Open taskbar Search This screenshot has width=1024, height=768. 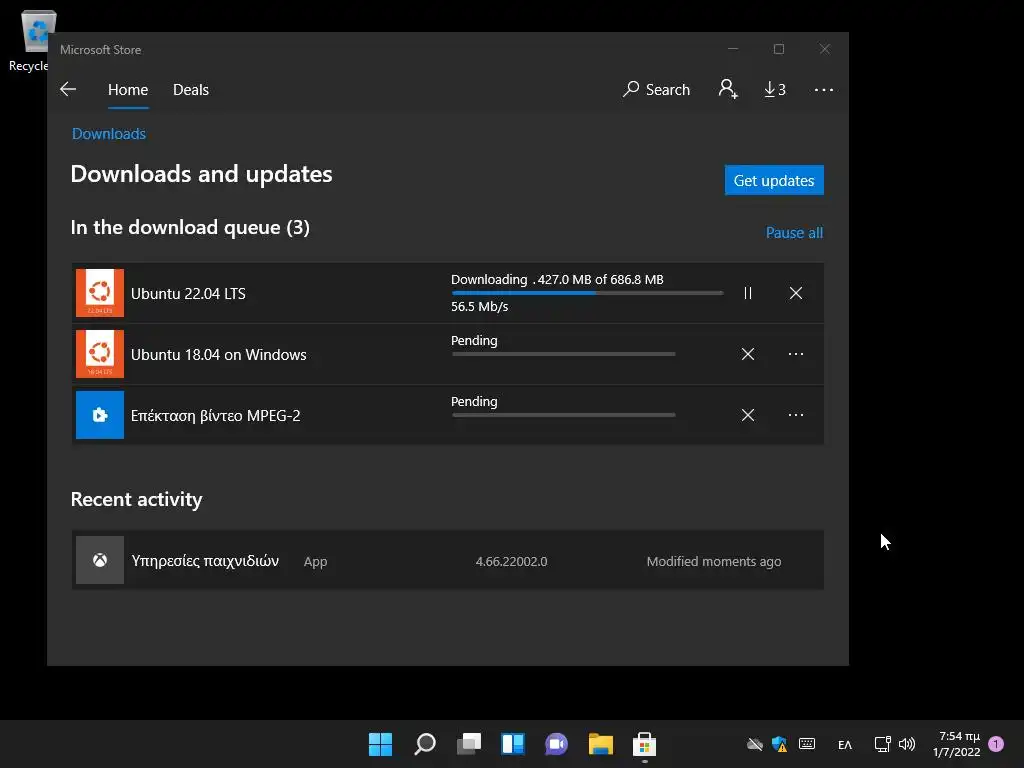[425, 744]
